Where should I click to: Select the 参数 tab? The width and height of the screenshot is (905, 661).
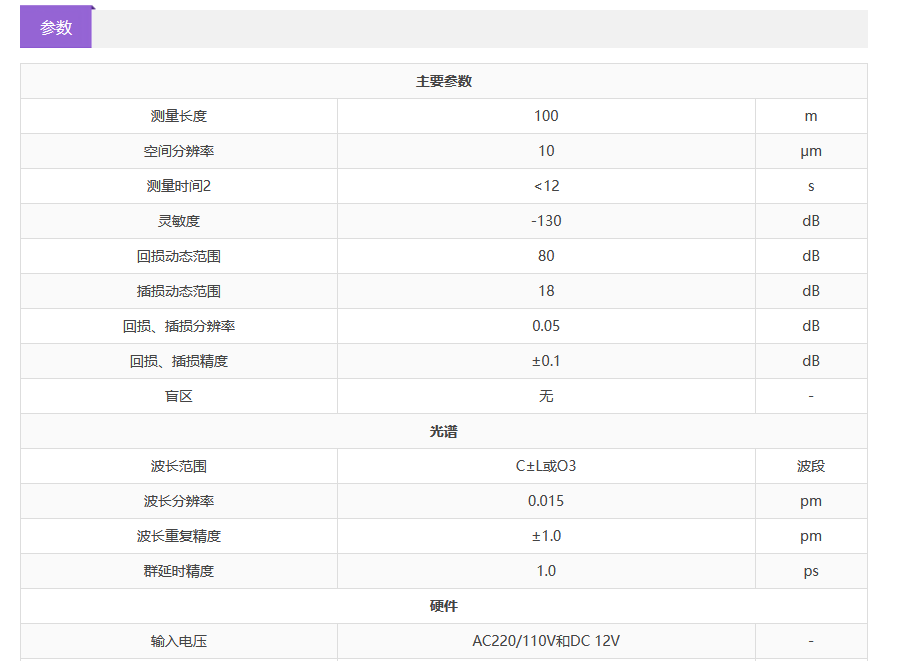[56, 28]
